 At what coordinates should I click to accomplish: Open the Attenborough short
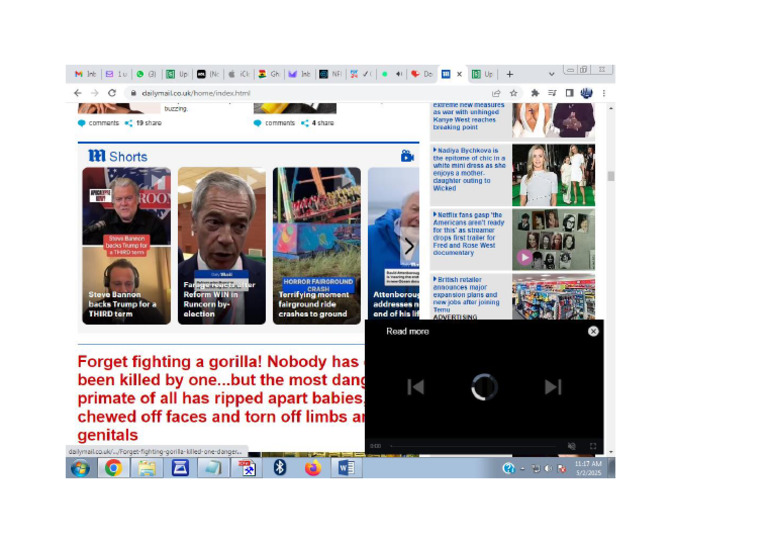click(394, 246)
